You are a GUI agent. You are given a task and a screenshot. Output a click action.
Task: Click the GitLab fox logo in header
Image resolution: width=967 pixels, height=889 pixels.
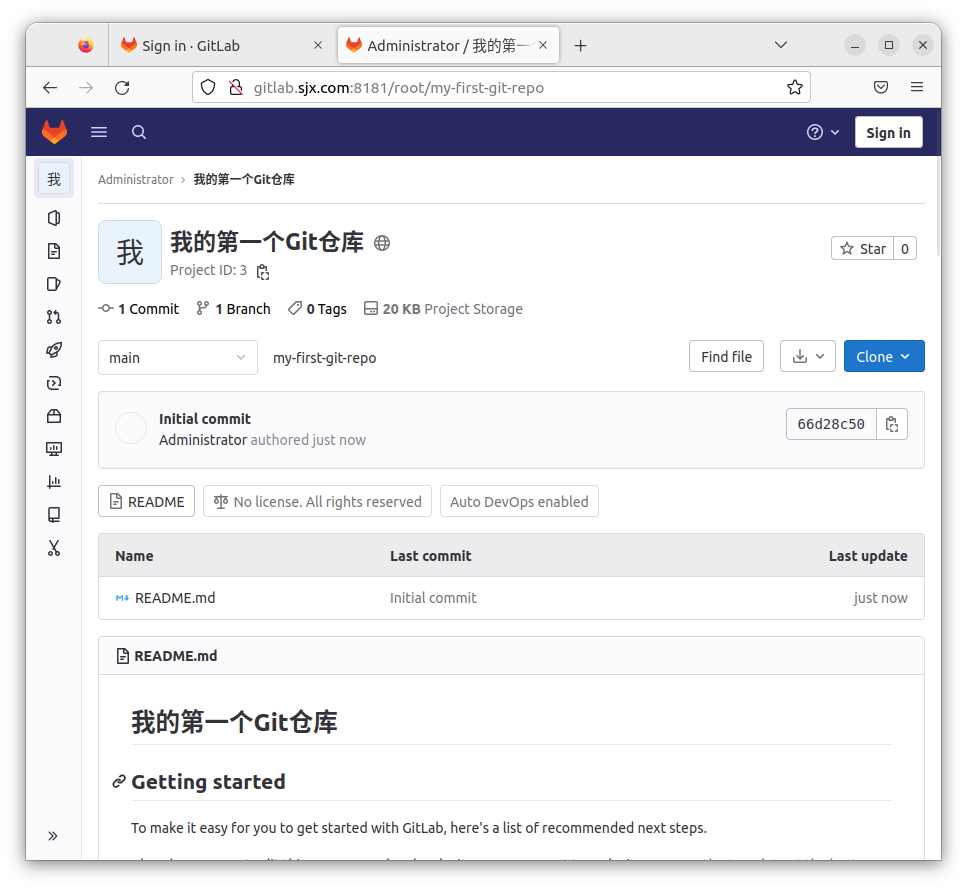[54, 132]
